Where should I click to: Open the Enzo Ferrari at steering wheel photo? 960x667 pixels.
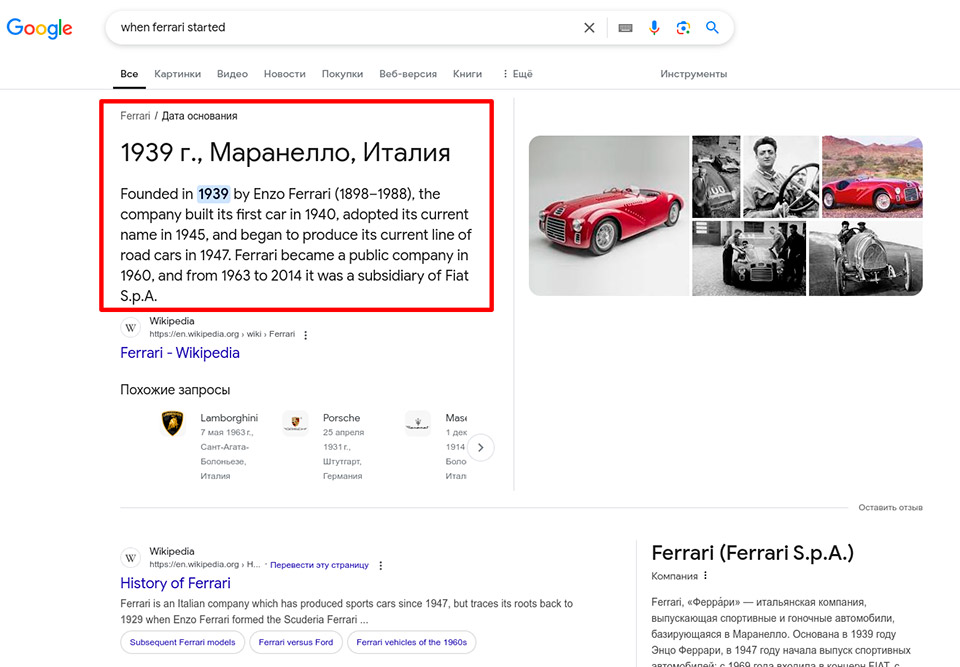click(x=781, y=176)
